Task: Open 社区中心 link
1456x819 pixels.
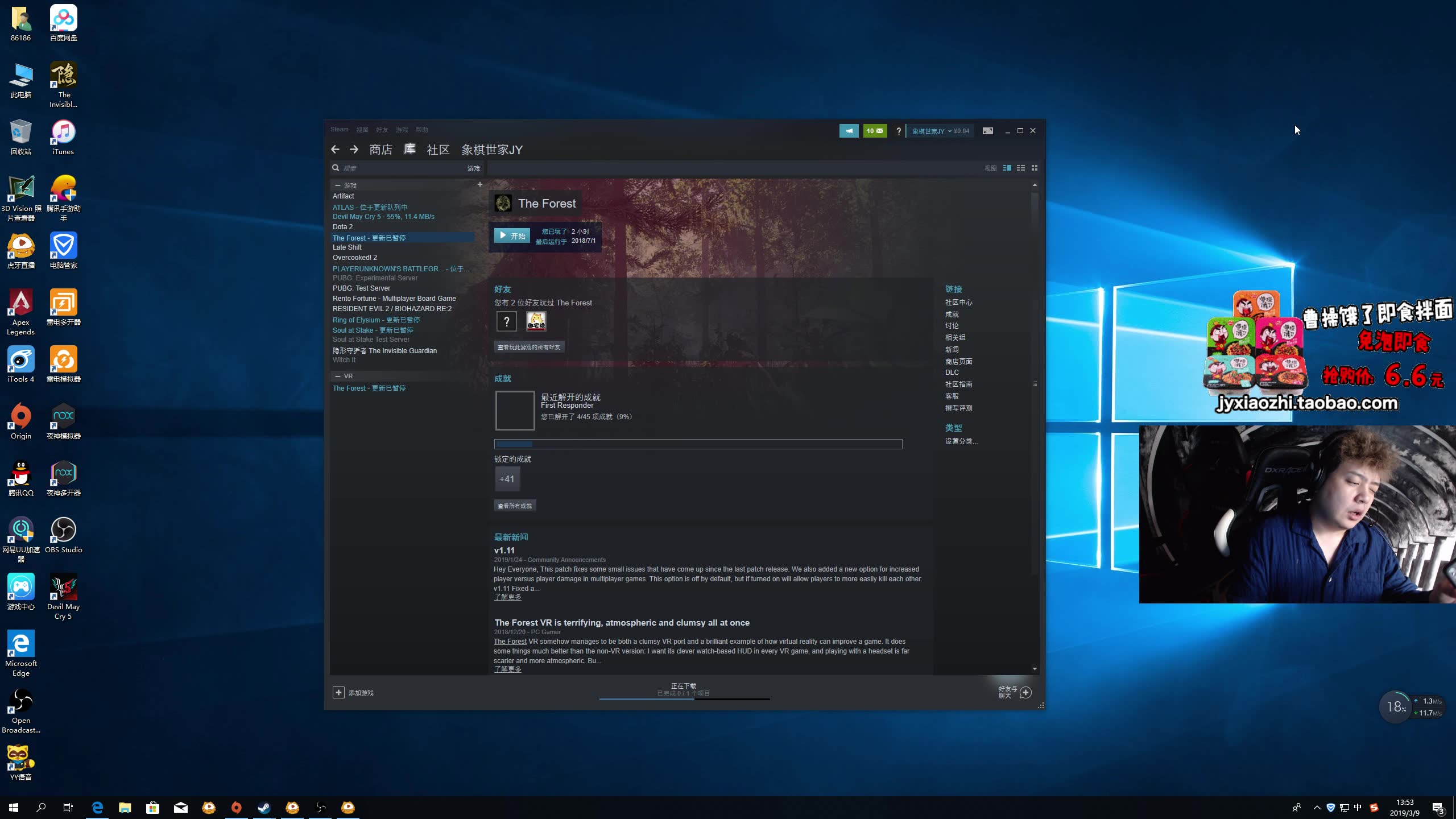Action: point(958,303)
